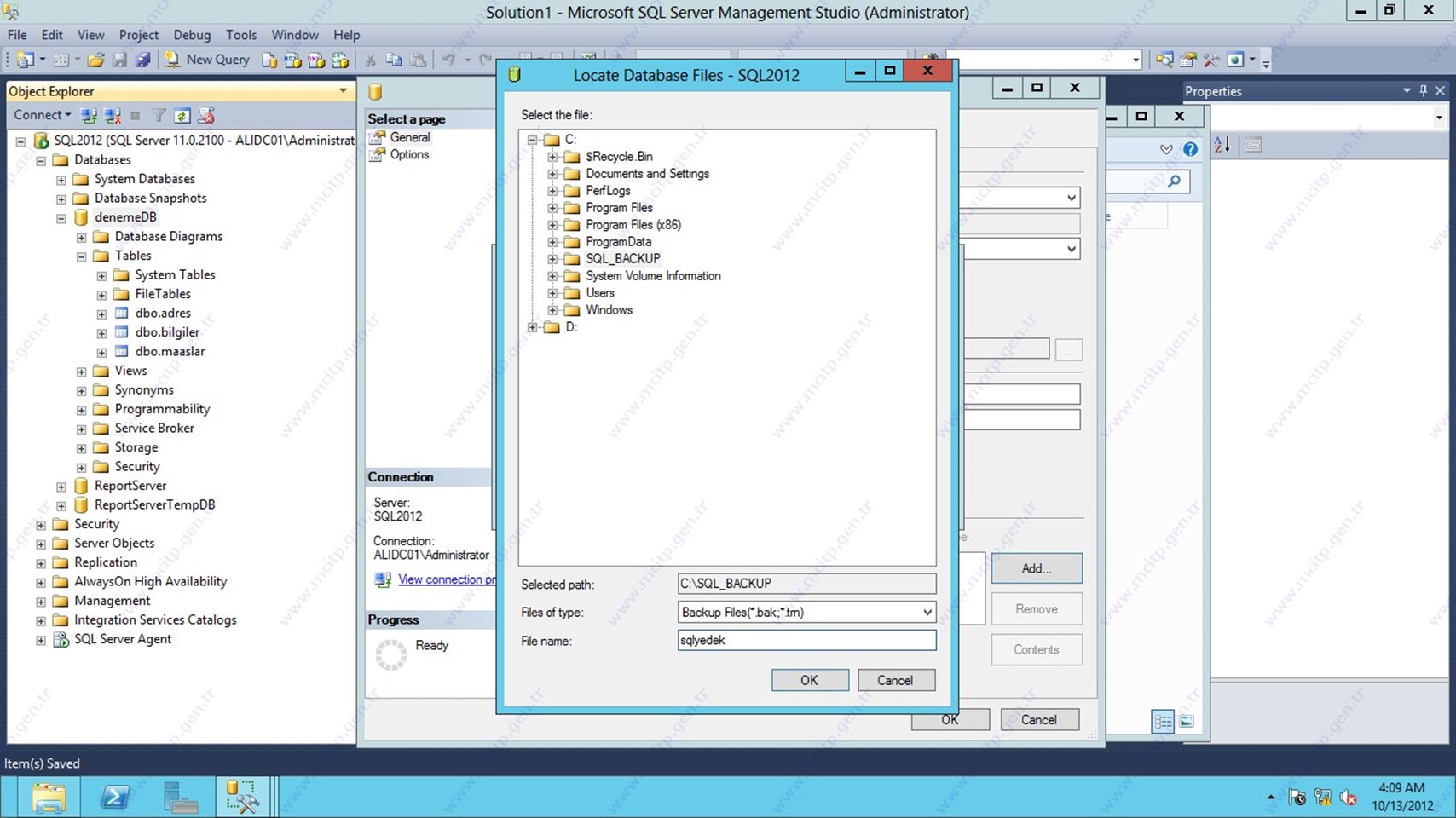Click the View connection properties link
The width and height of the screenshot is (1456, 818).
tap(446, 579)
